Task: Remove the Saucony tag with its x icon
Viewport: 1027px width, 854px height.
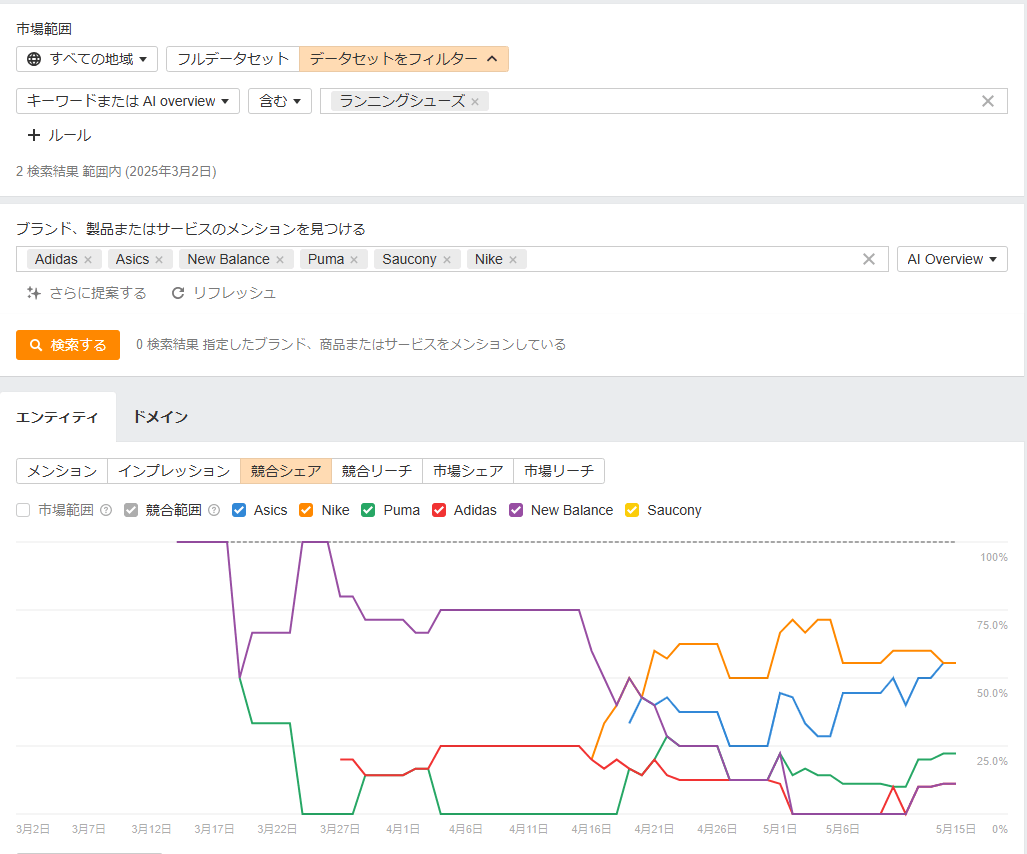Action: pyautogui.click(x=447, y=260)
